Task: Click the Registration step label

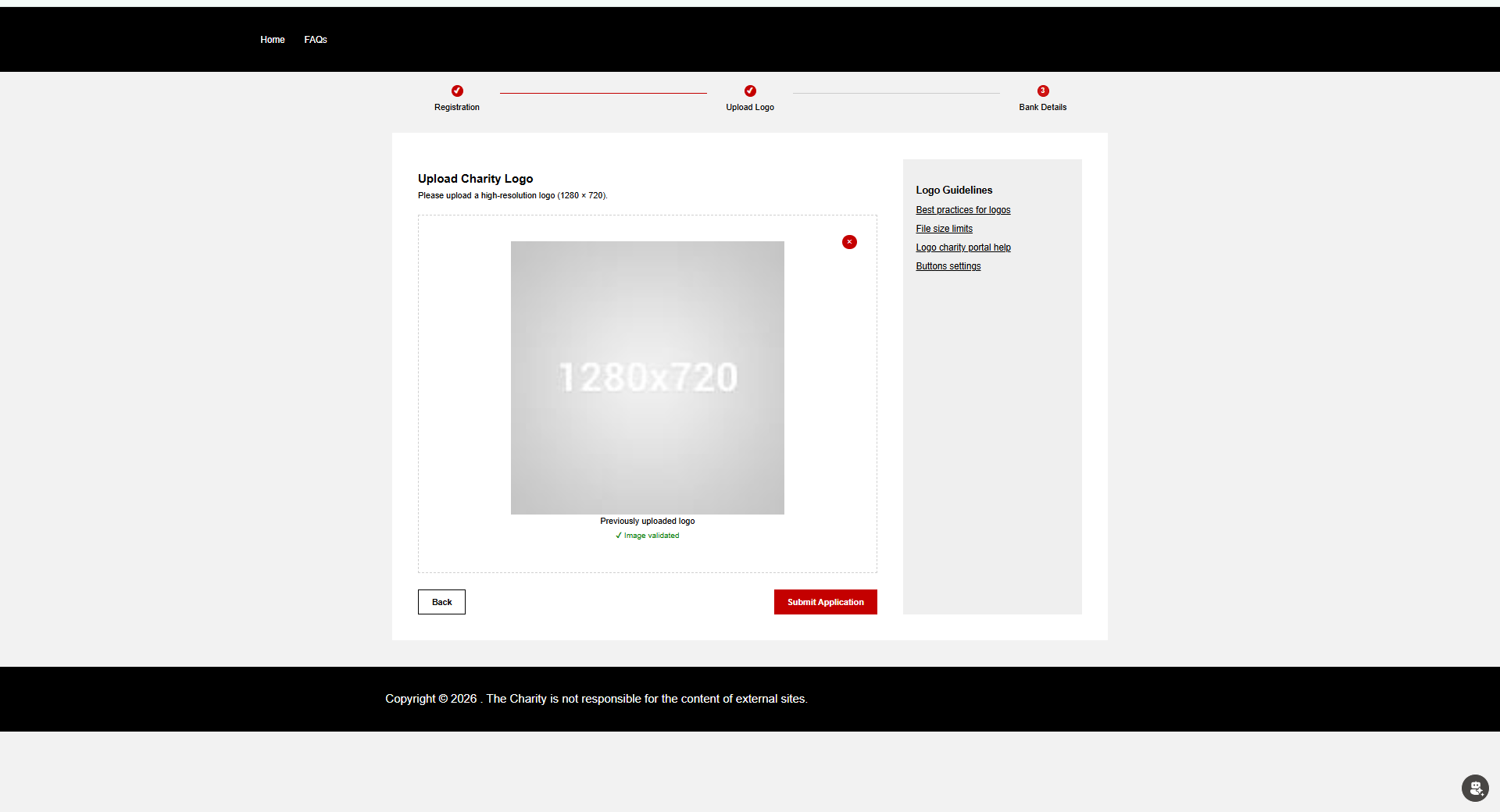Action: [457, 108]
